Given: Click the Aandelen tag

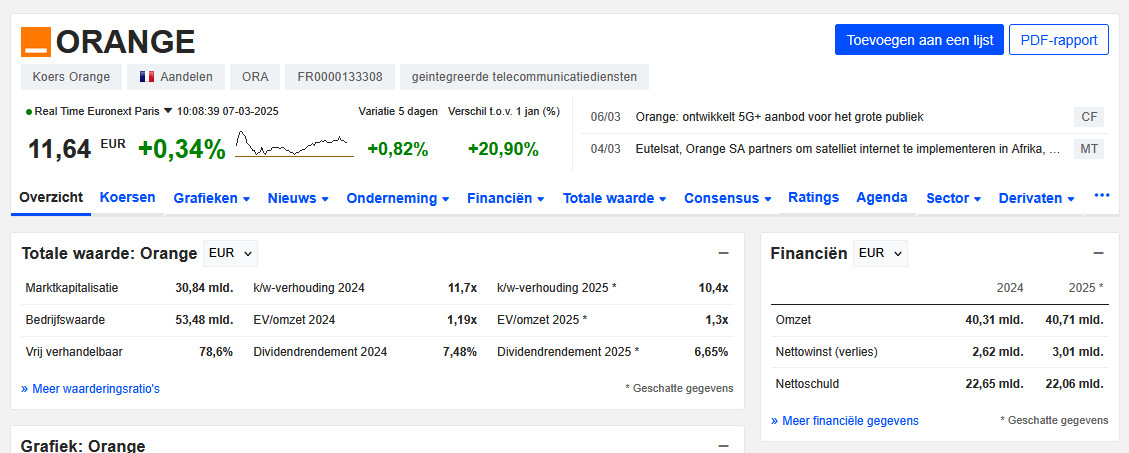Looking at the screenshot, I should tap(176, 77).
